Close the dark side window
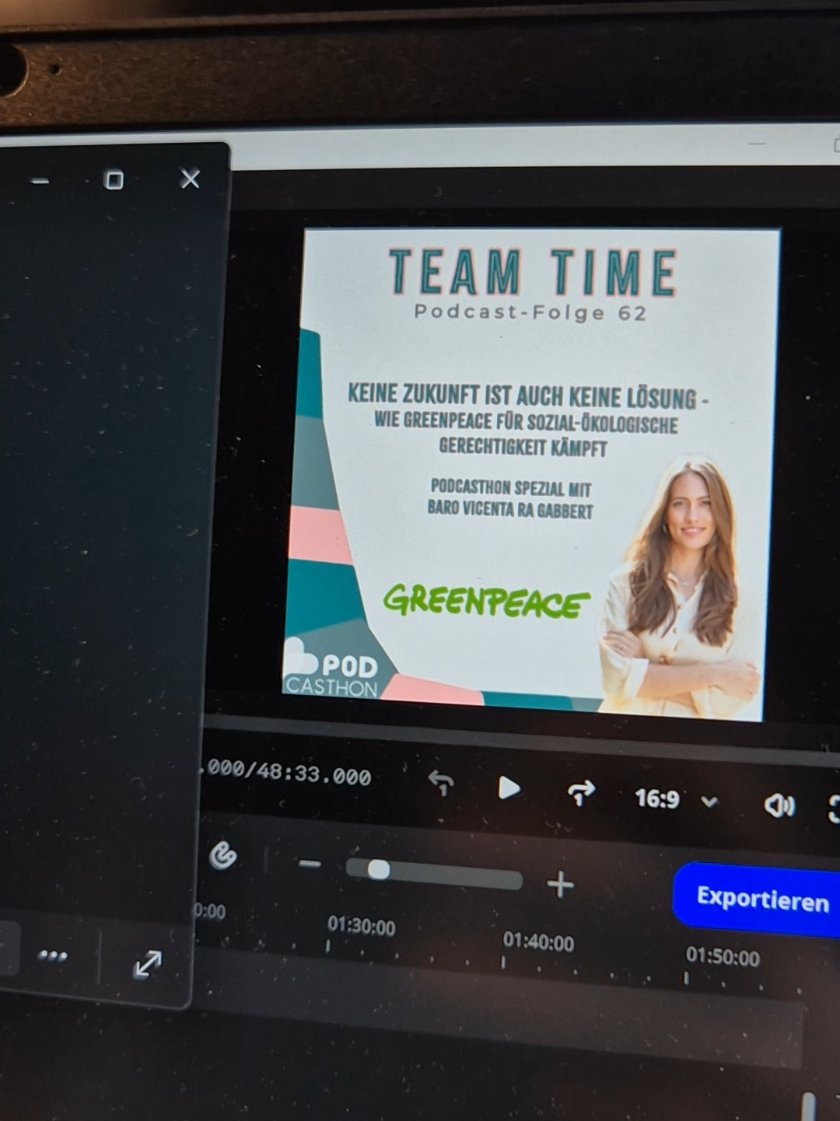 (x=189, y=178)
